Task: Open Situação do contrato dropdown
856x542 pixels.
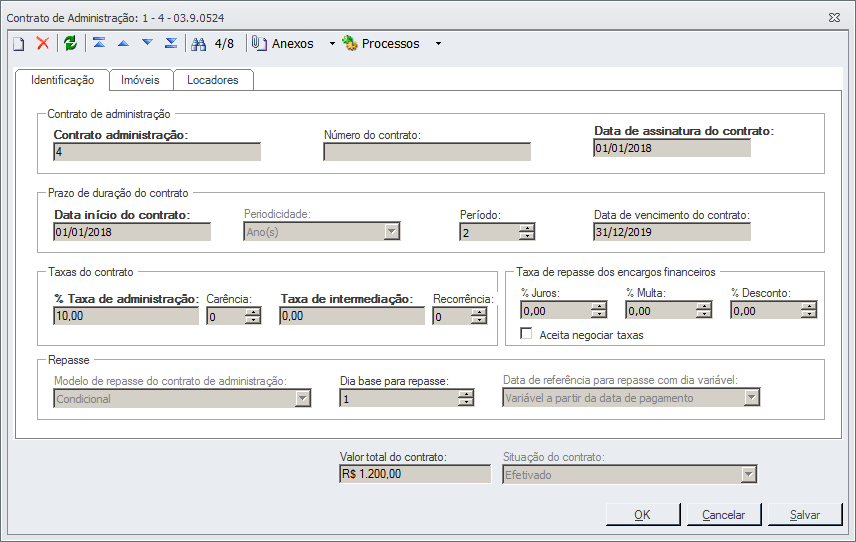Action: [x=748, y=474]
